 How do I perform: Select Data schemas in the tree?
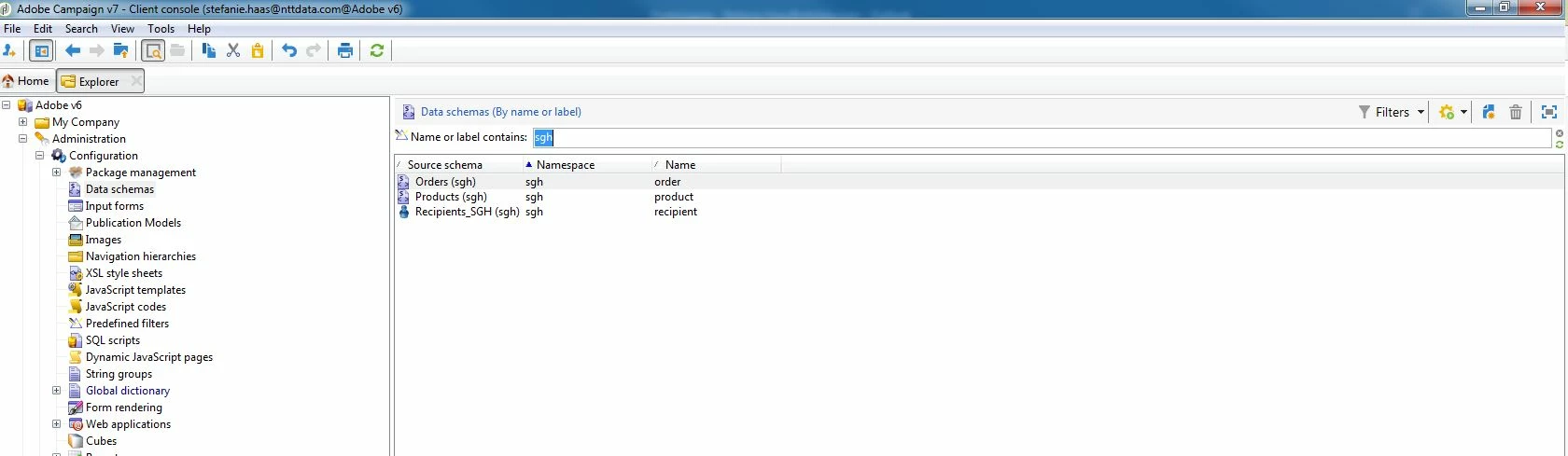click(x=119, y=189)
